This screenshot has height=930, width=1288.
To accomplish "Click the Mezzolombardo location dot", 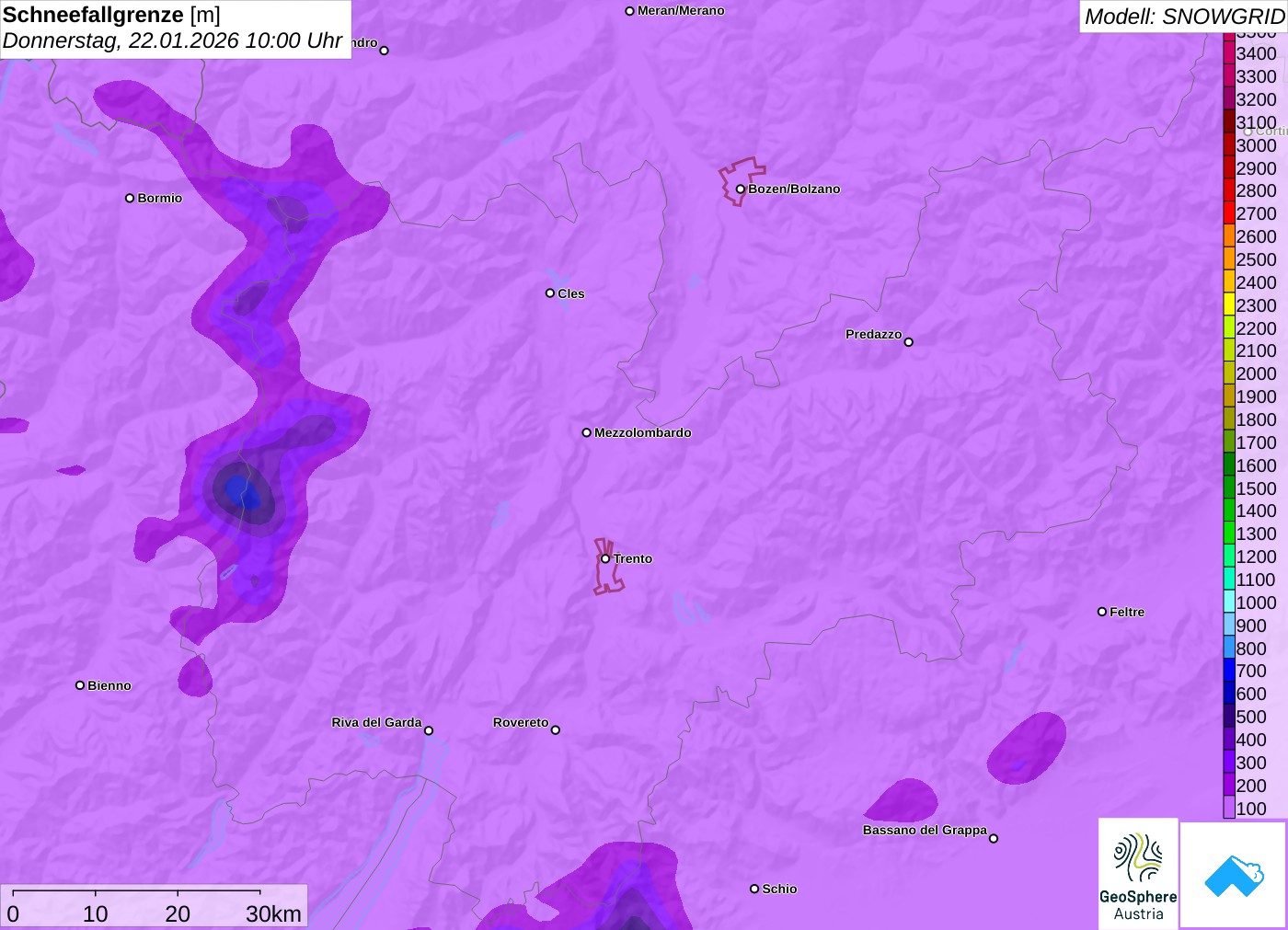I will [x=586, y=432].
